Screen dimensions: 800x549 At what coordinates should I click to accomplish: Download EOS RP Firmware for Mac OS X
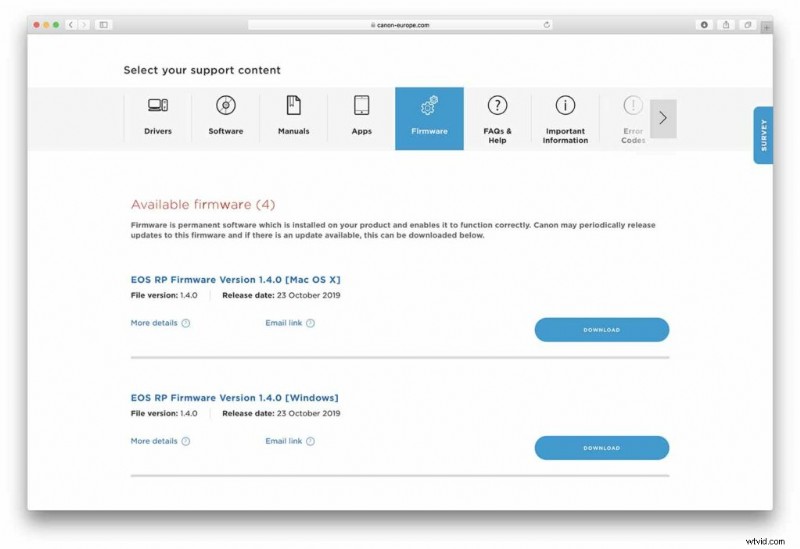coord(601,330)
